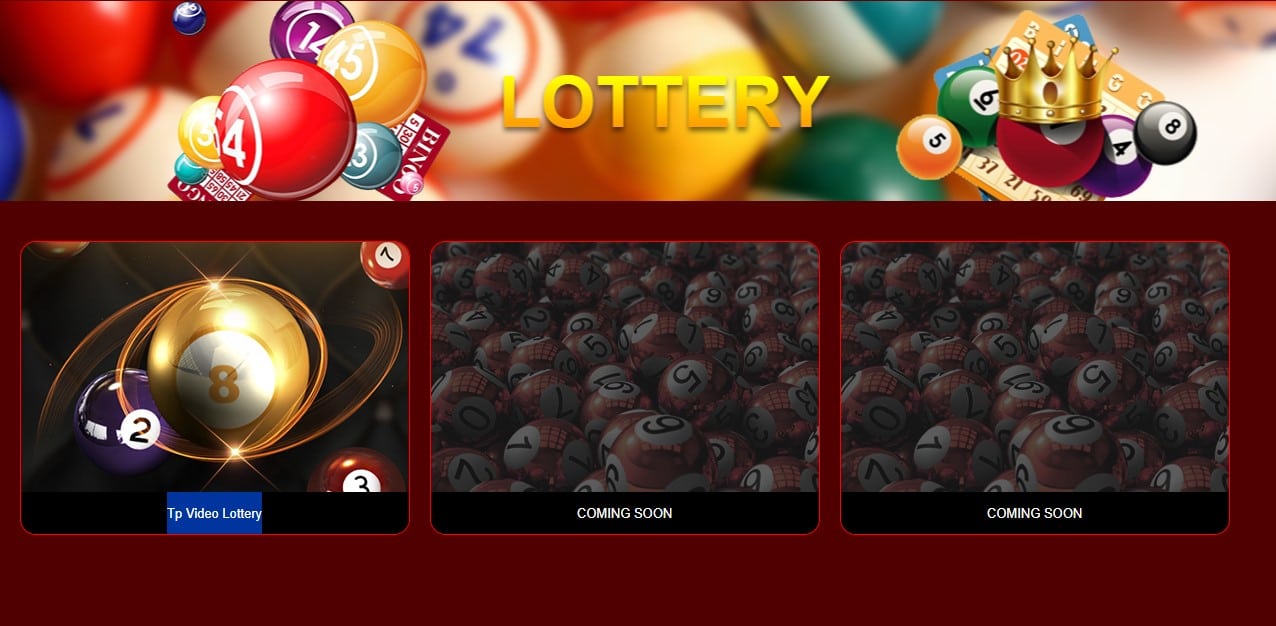Click the small blue ball at banner top
The width and height of the screenshot is (1276, 626).
189,17
